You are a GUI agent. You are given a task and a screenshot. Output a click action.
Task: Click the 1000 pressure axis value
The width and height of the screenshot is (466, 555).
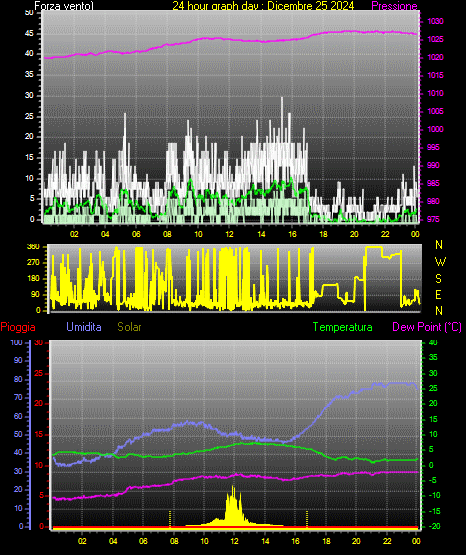pyautogui.click(x=435, y=129)
